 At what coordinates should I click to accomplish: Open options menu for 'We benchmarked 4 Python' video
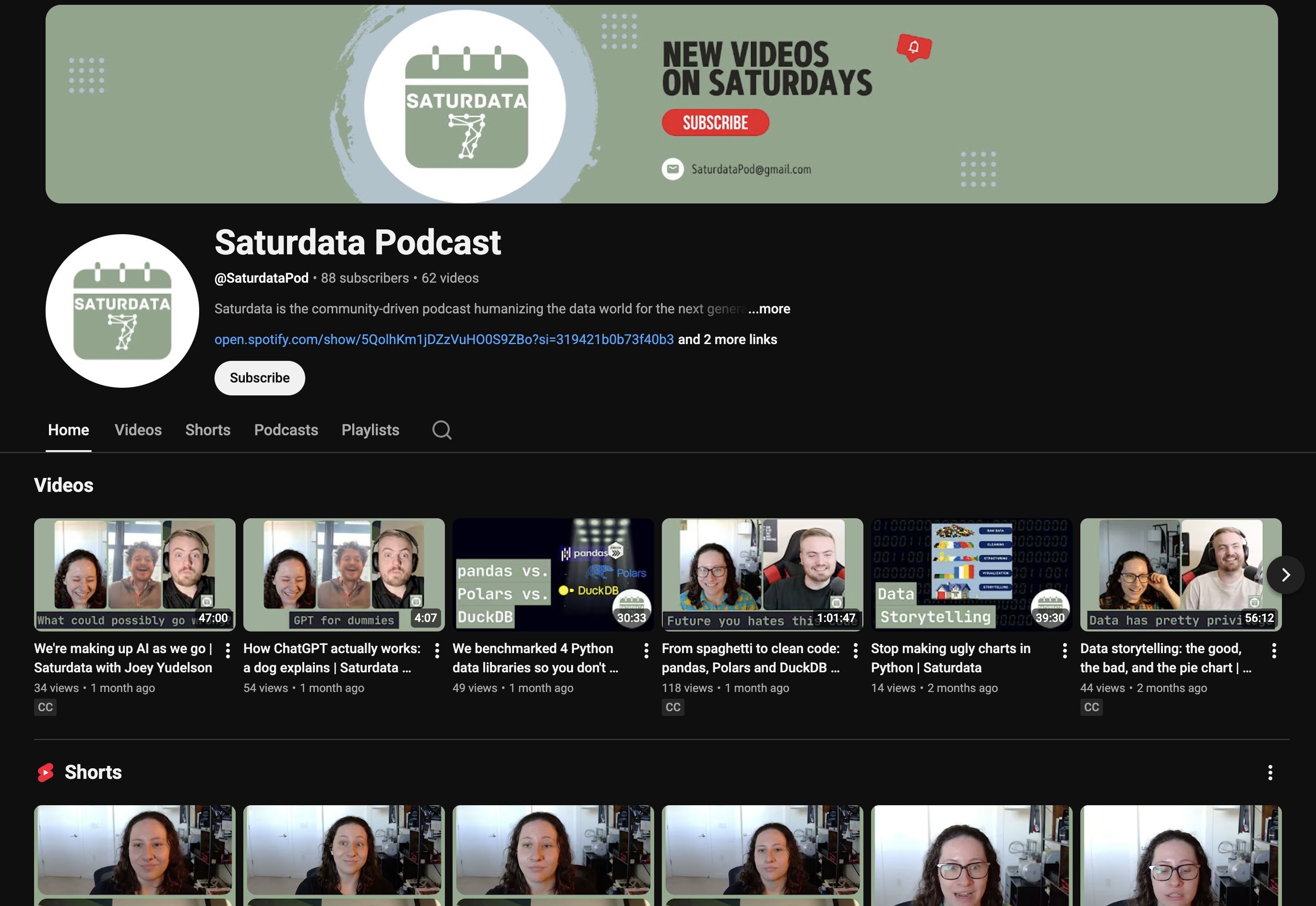point(646,651)
